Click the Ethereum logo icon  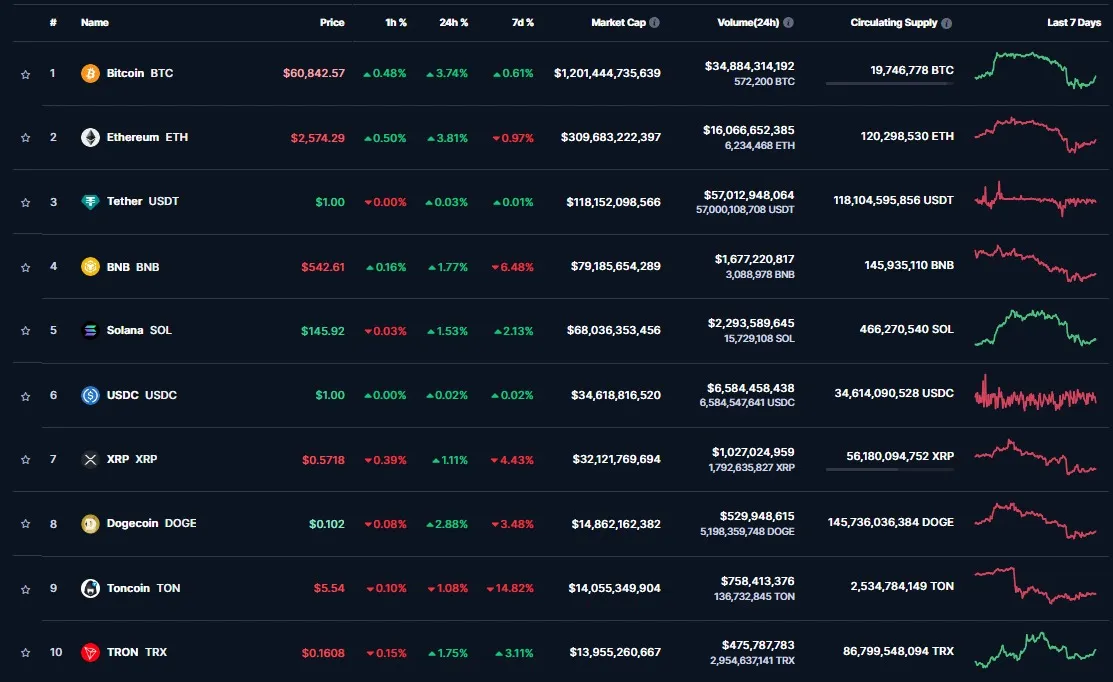point(90,137)
